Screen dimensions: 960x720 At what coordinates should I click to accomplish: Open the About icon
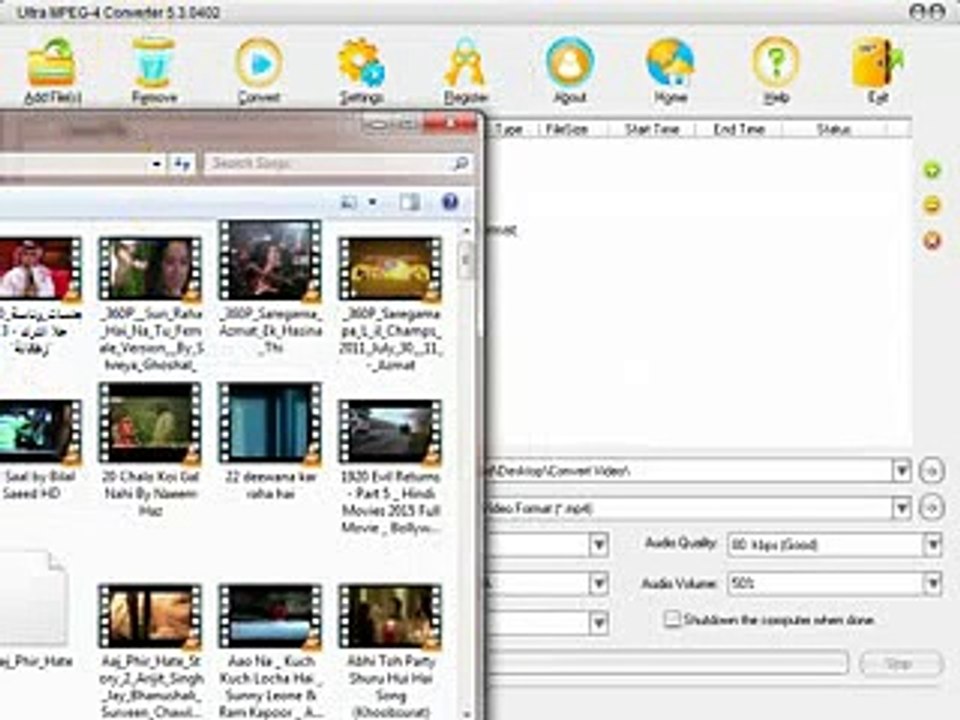[x=569, y=62]
